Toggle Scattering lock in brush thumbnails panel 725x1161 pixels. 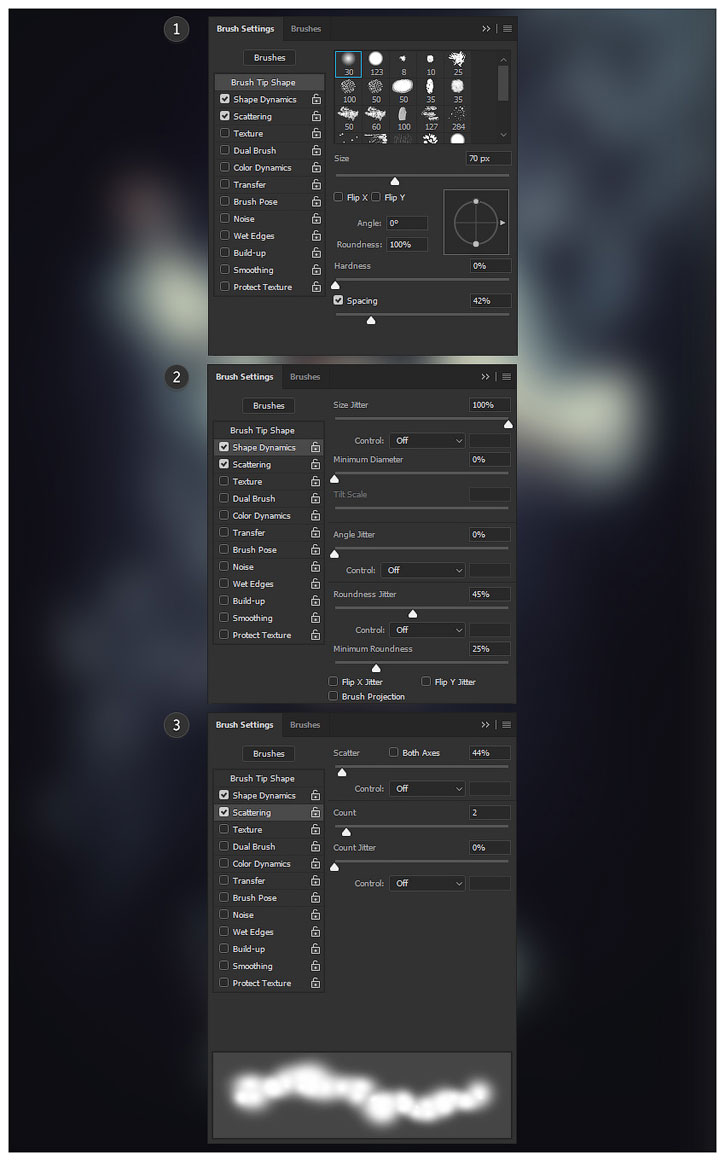[316, 116]
